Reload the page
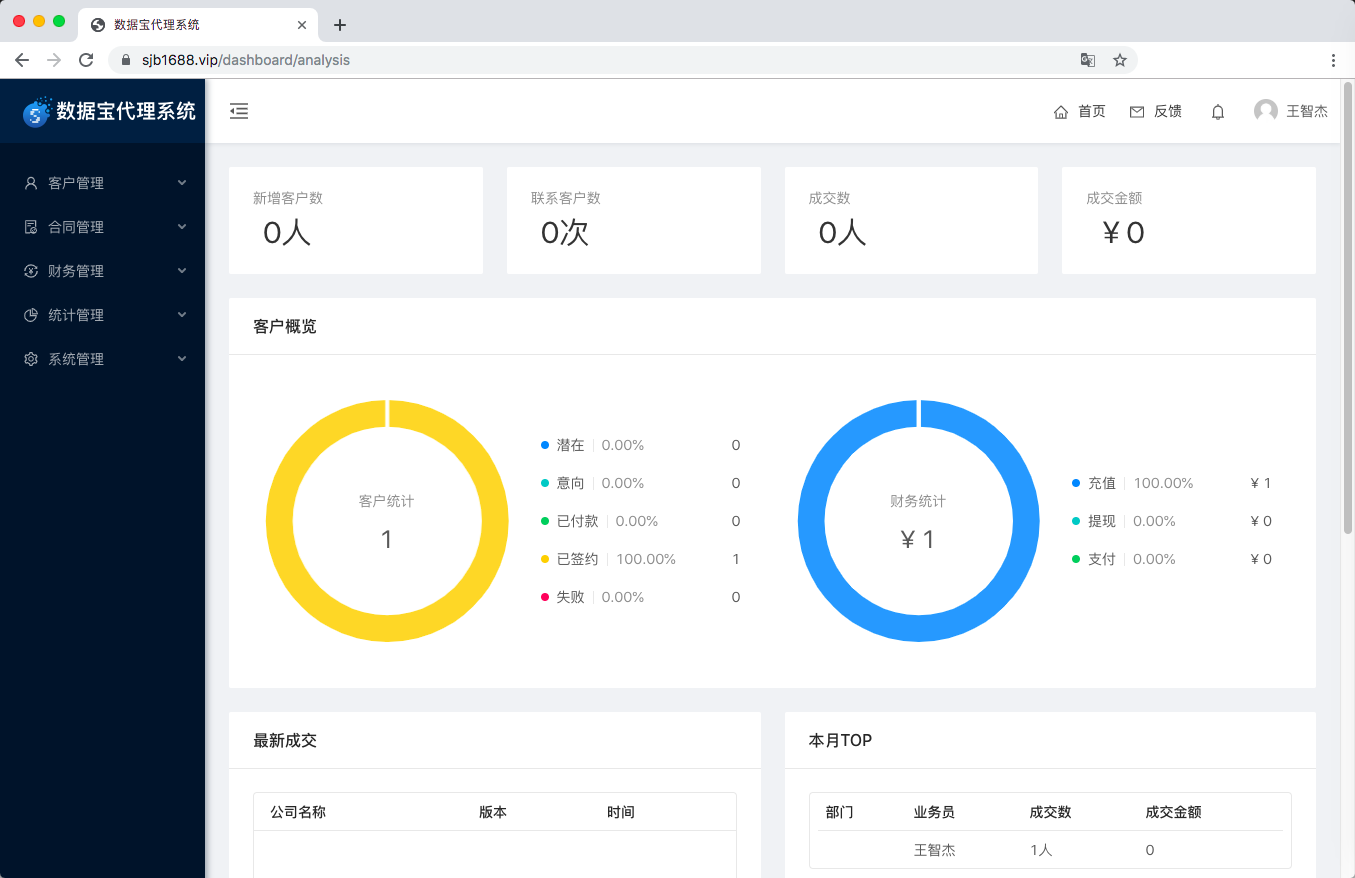1355x878 pixels. tap(86, 60)
